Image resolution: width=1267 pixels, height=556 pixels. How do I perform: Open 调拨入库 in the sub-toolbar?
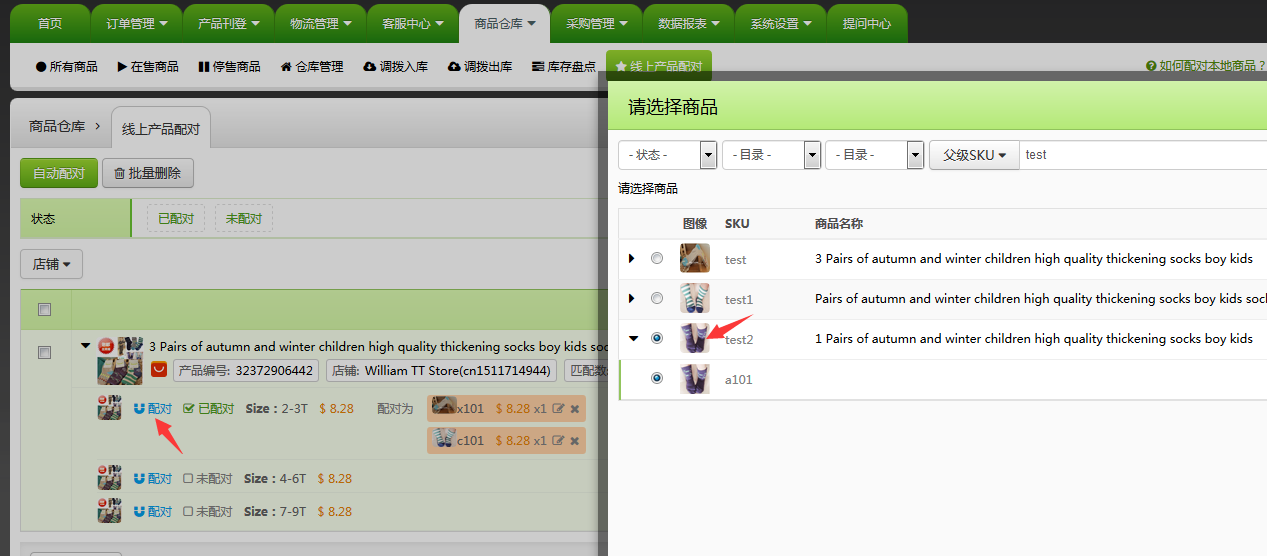click(x=396, y=66)
